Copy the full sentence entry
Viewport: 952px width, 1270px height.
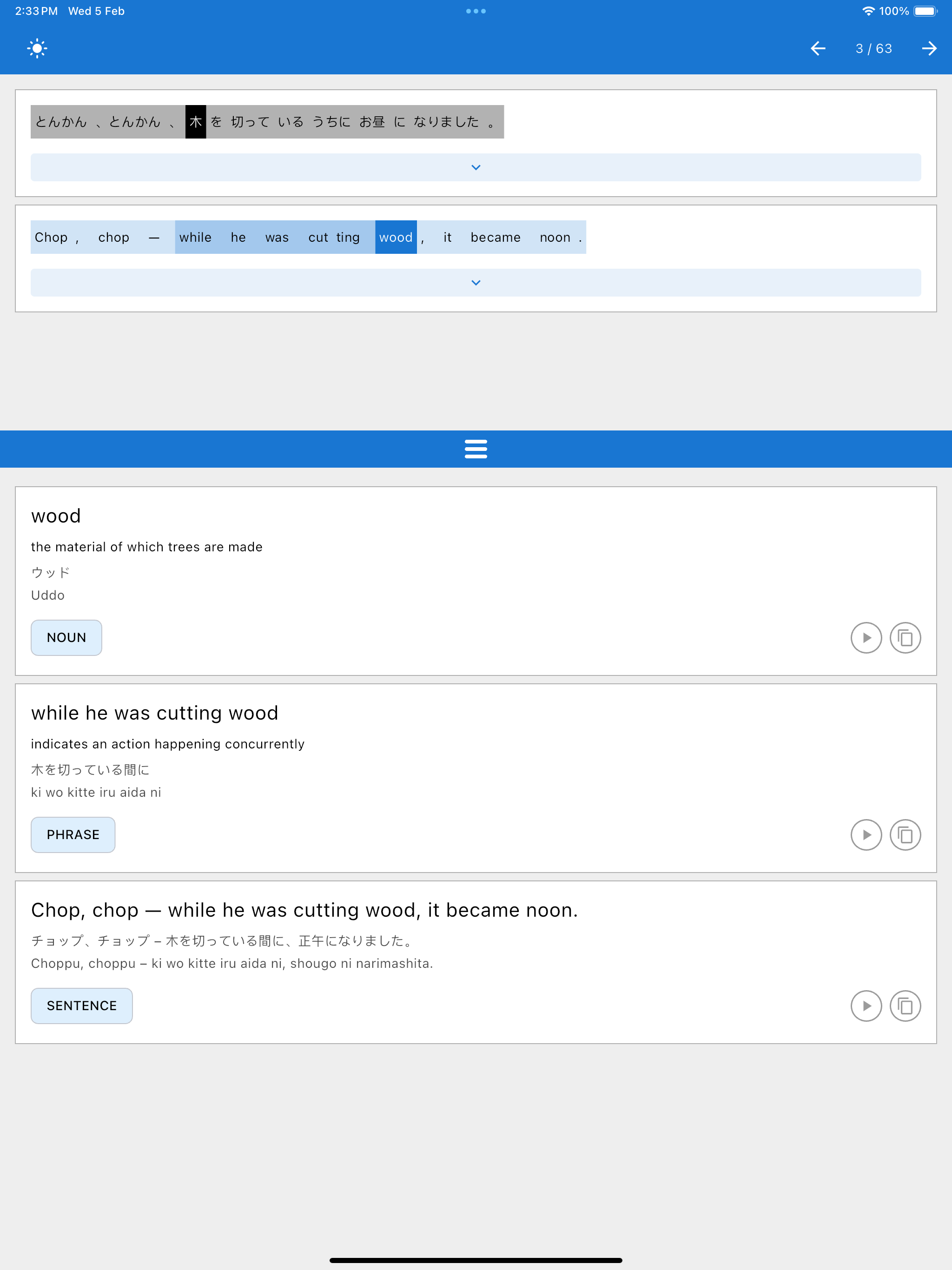point(905,1006)
